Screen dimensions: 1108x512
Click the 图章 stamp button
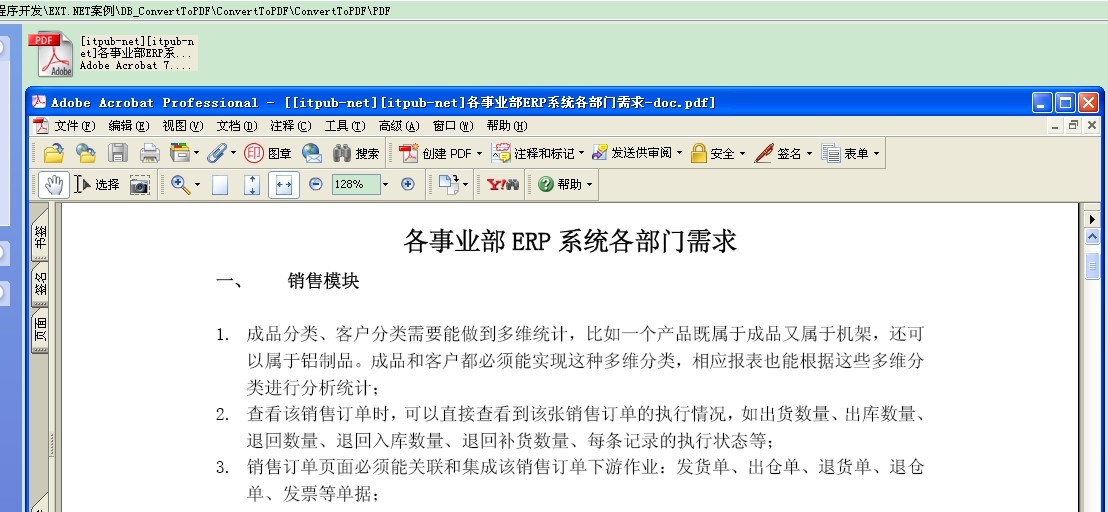(267, 153)
